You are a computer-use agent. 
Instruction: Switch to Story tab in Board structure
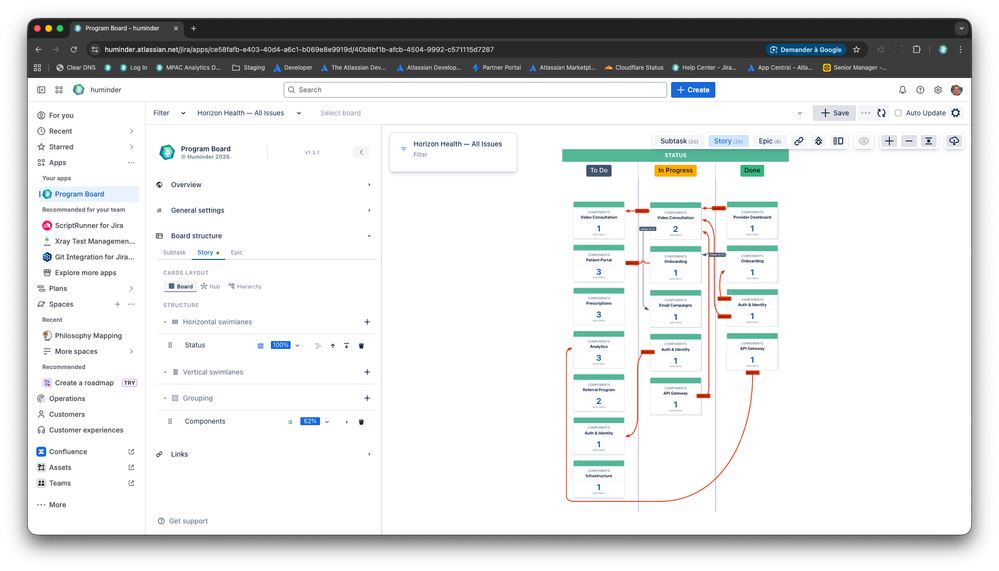[205, 253]
